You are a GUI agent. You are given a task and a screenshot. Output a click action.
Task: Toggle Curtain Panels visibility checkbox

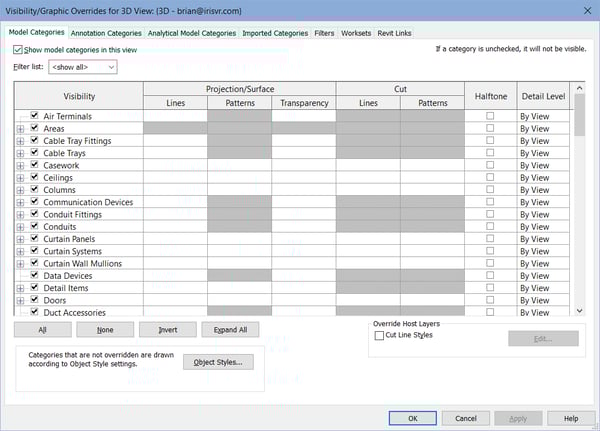click(34, 238)
